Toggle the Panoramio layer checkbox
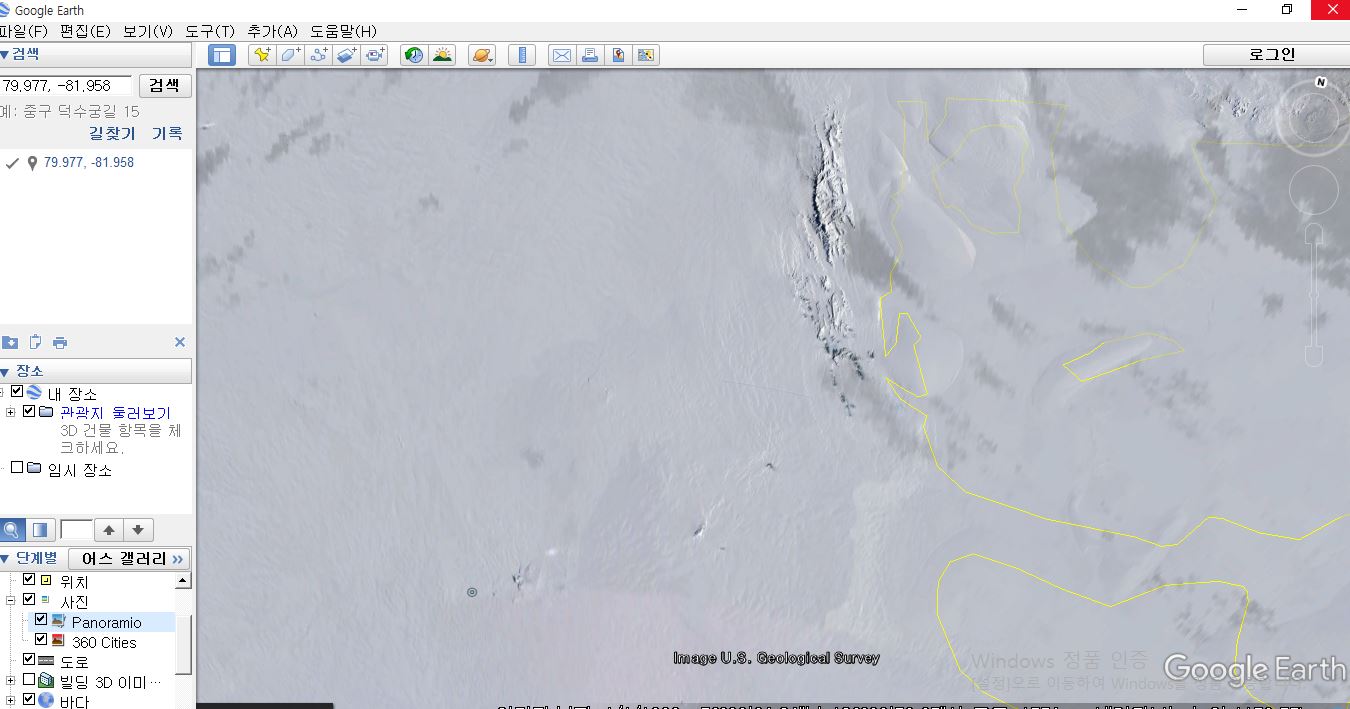1350x709 pixels. [41, 620]
